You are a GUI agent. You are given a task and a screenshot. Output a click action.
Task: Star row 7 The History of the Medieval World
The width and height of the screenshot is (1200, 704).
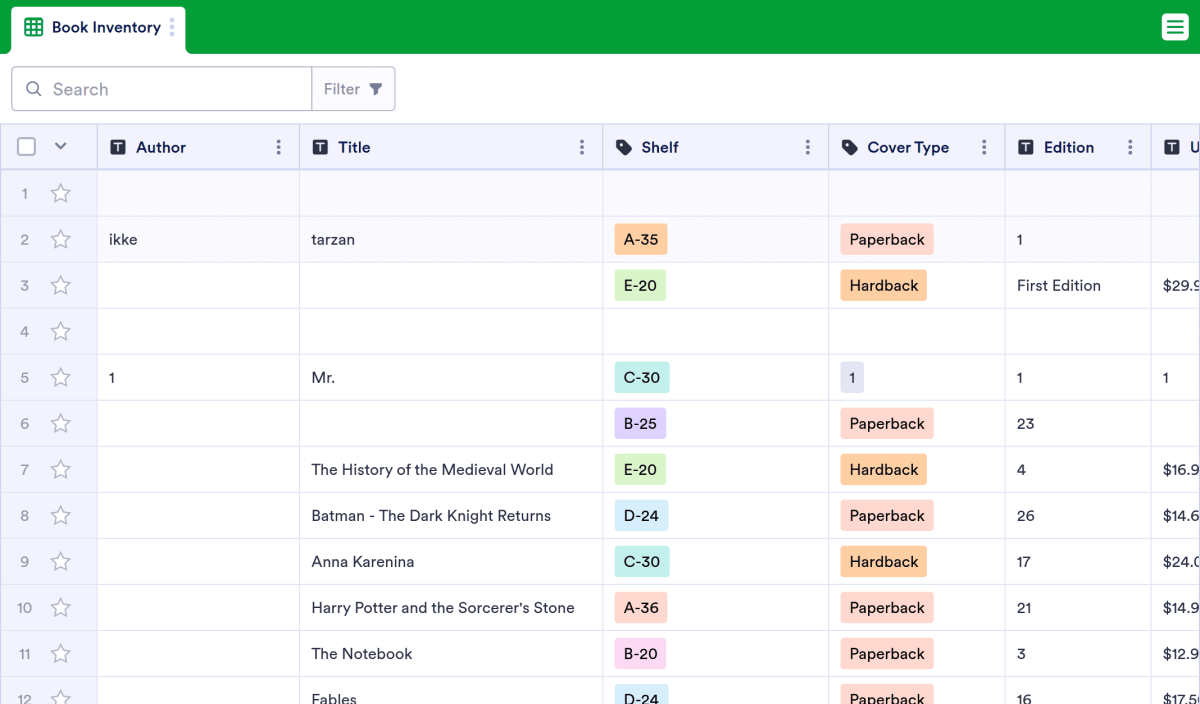point(61,469)
